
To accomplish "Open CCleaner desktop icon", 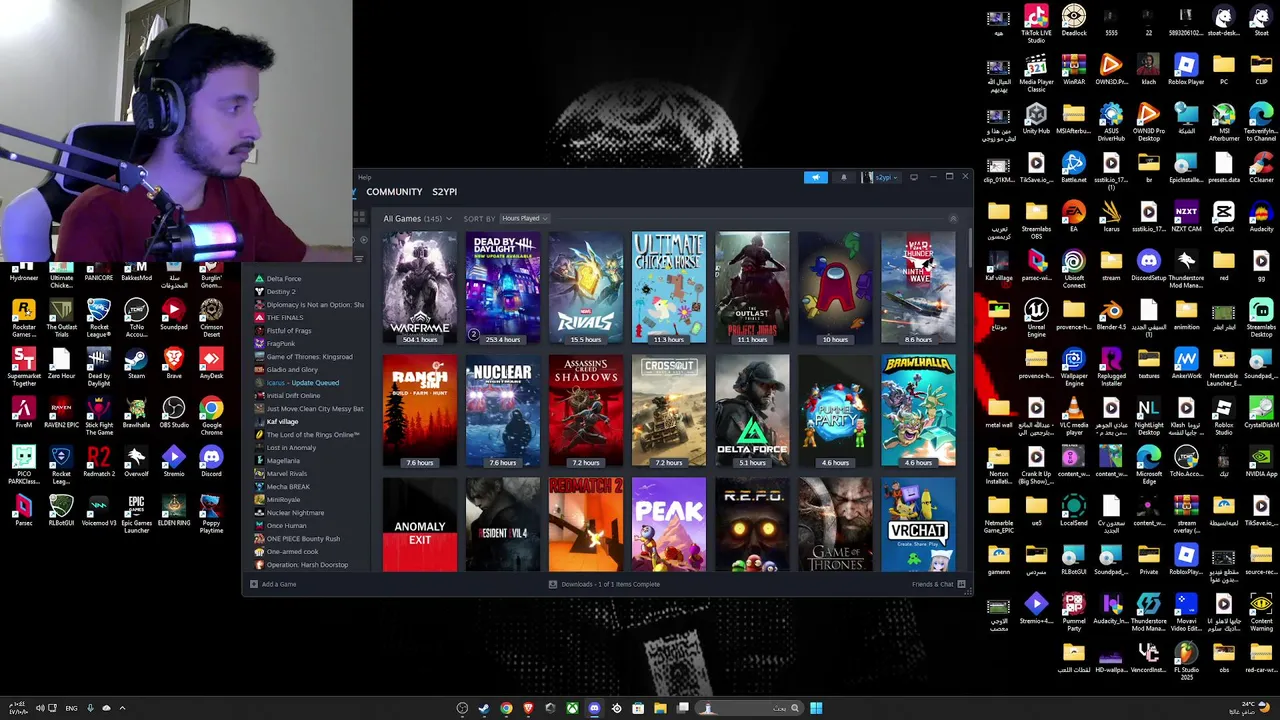I will 1261,167.
